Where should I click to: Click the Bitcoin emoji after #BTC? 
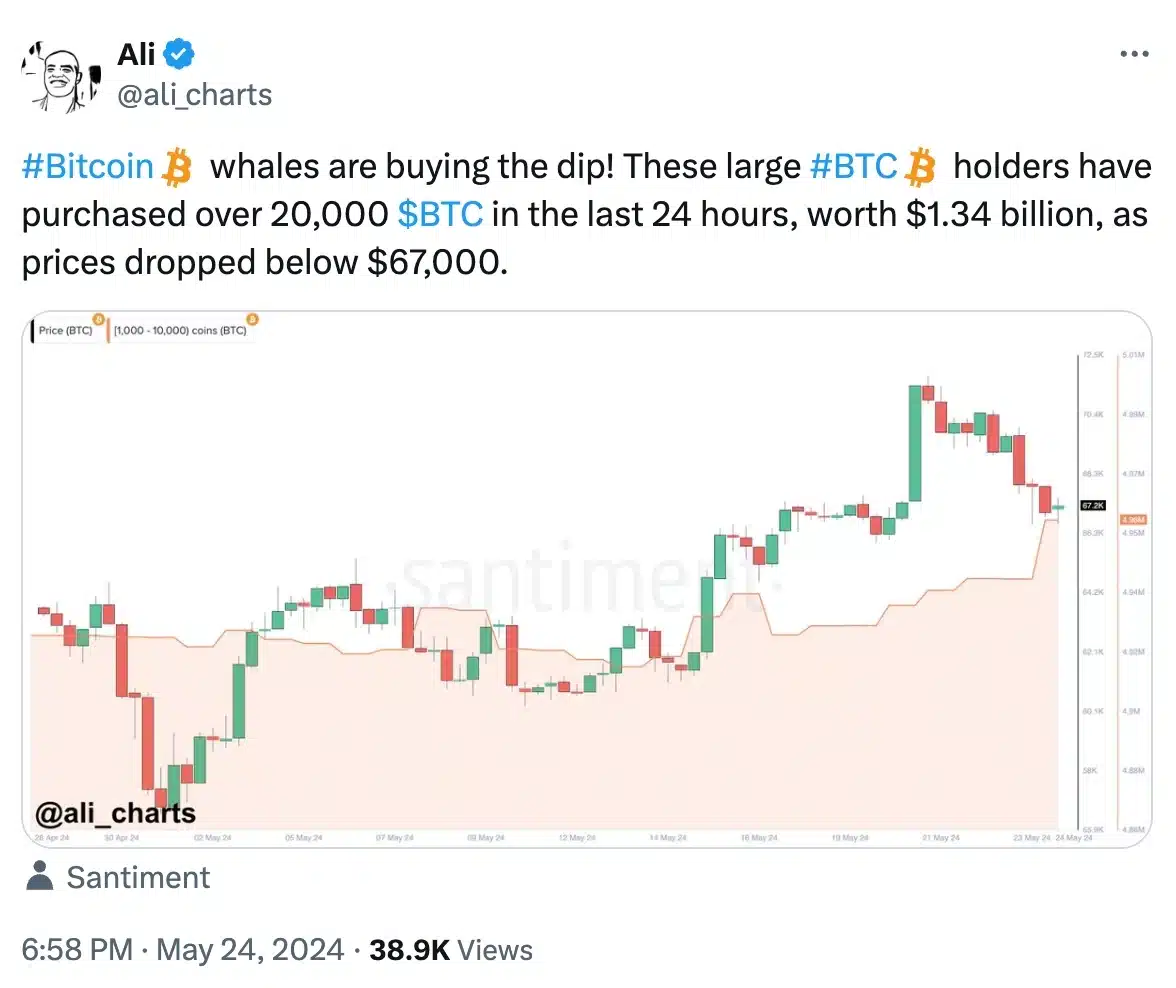[920, 167]
